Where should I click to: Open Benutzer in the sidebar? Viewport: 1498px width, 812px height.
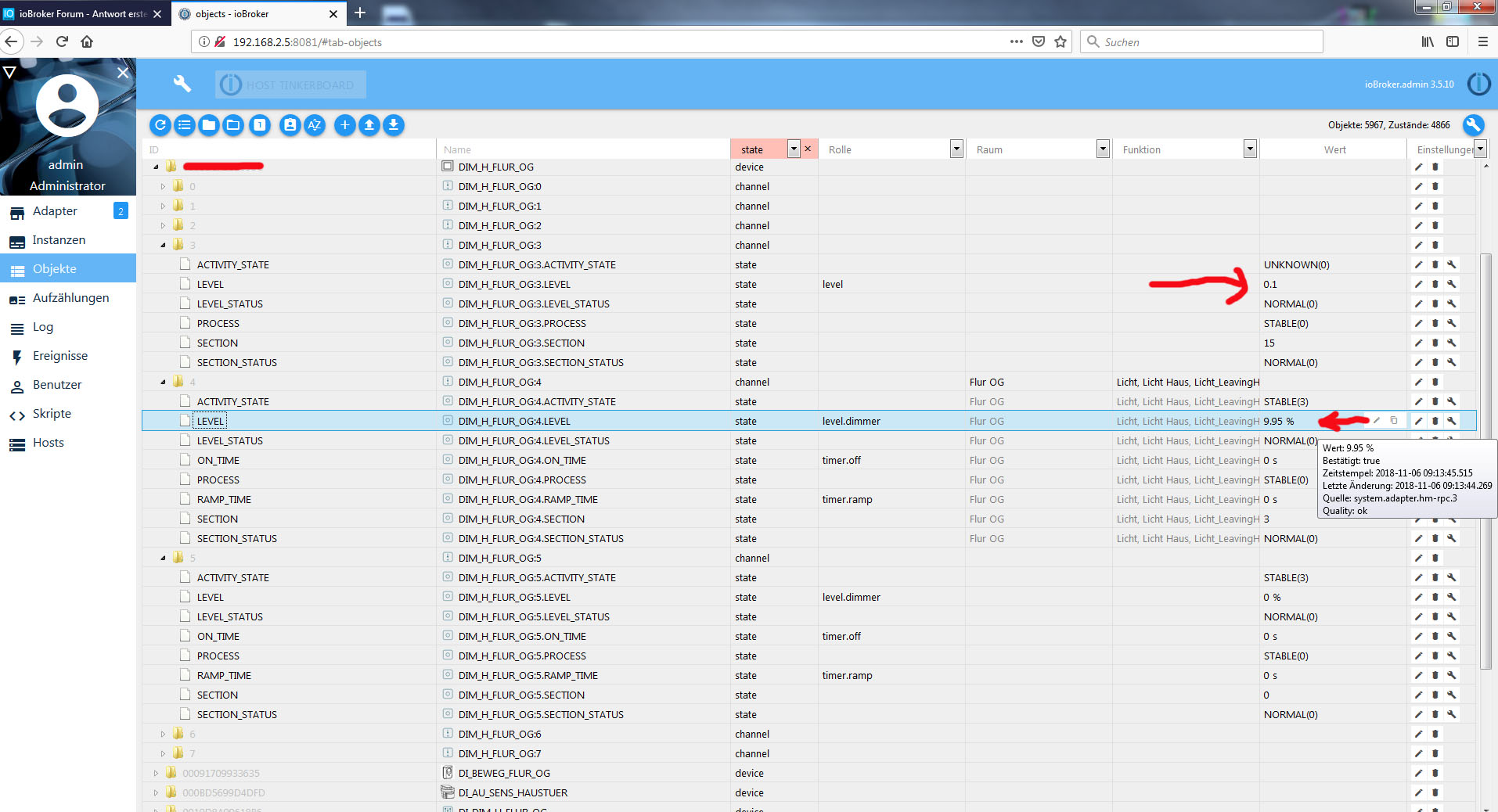(68, 385)
